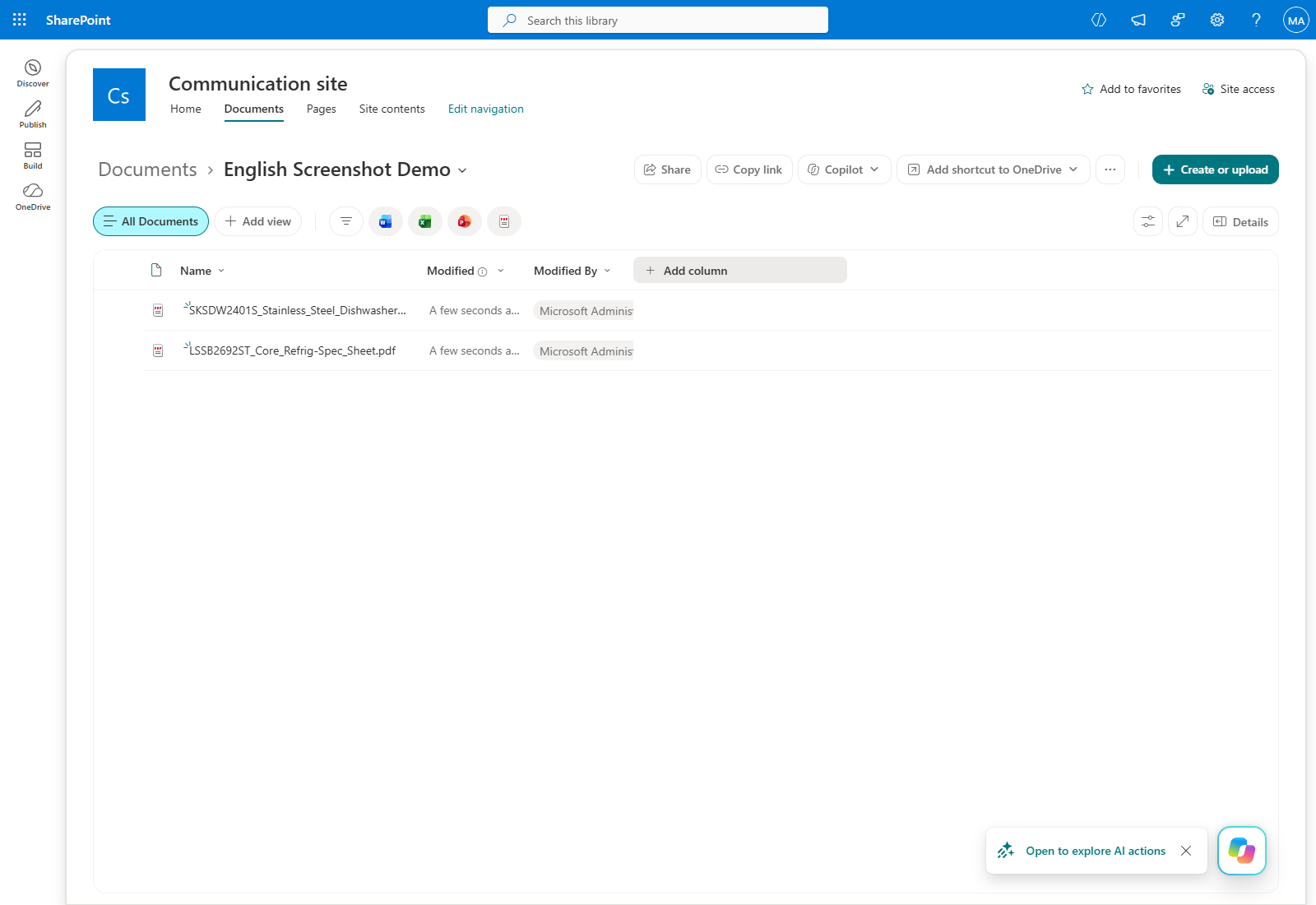Open the floating Copilot button
This screenshot has width=1316, height=905.
click(x=1242, y=850)
